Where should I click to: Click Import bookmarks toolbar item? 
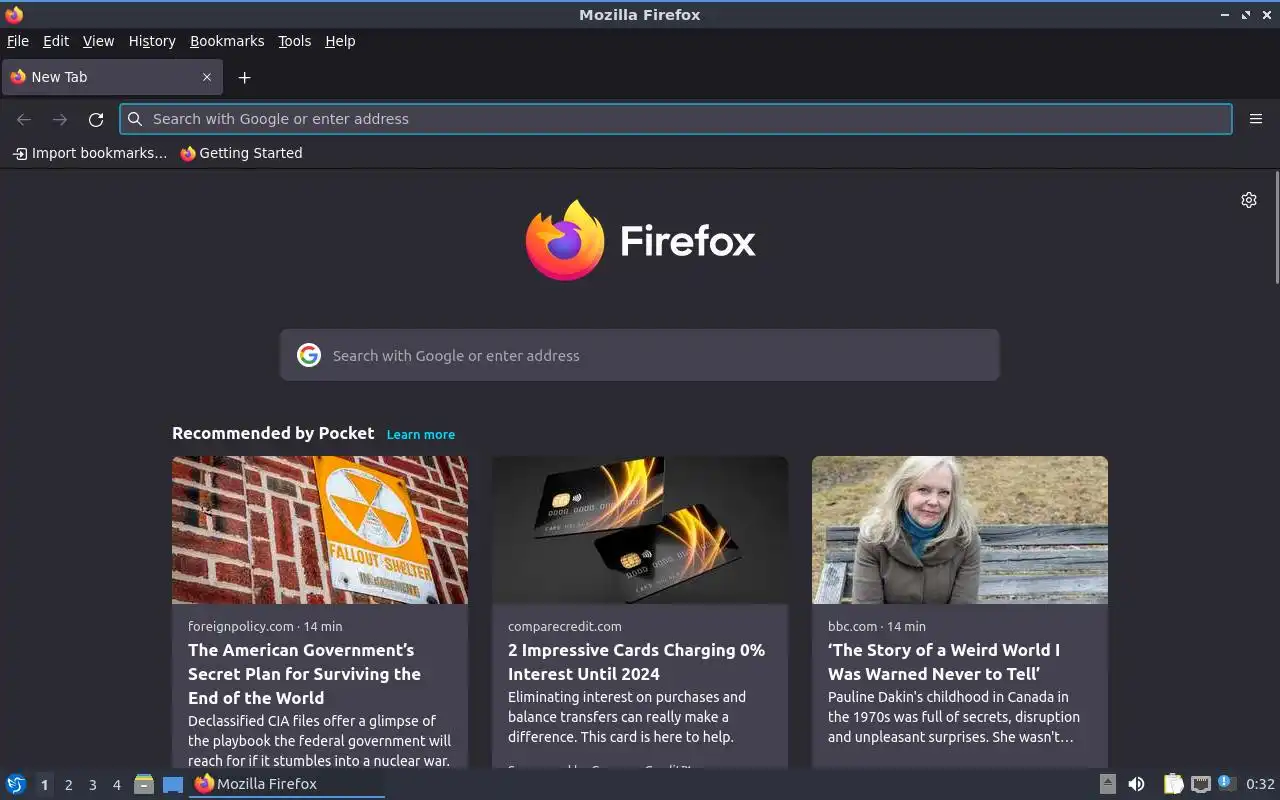(x=89, y=153)
